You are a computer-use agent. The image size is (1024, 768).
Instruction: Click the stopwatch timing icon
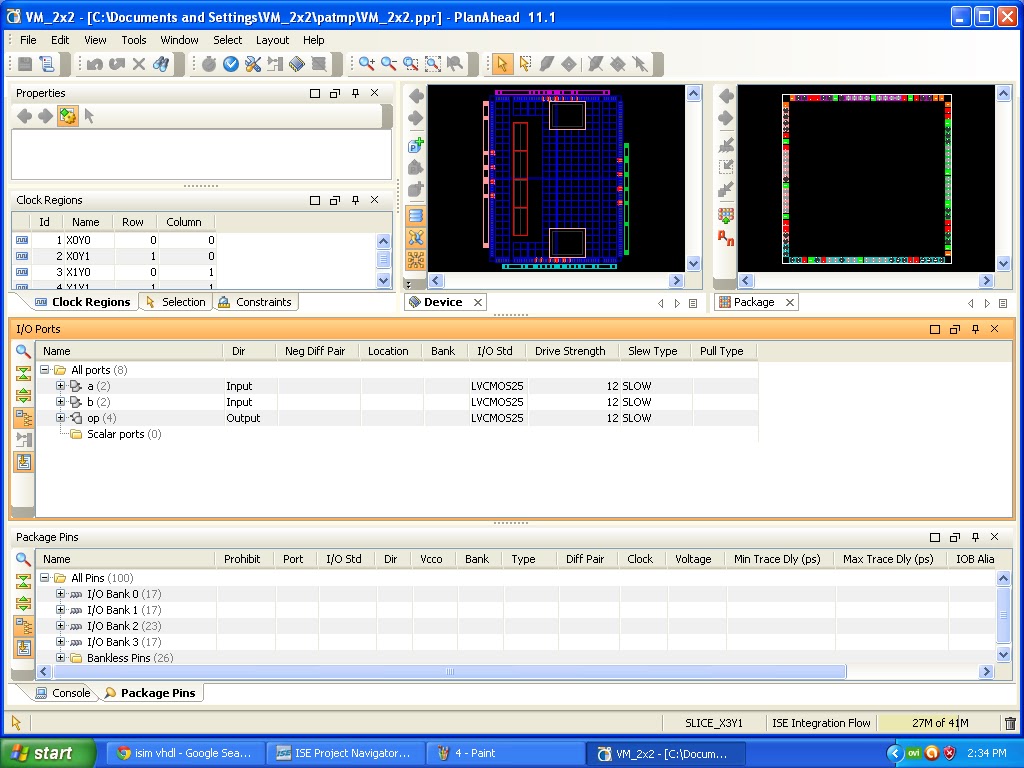tap(209, 63)
